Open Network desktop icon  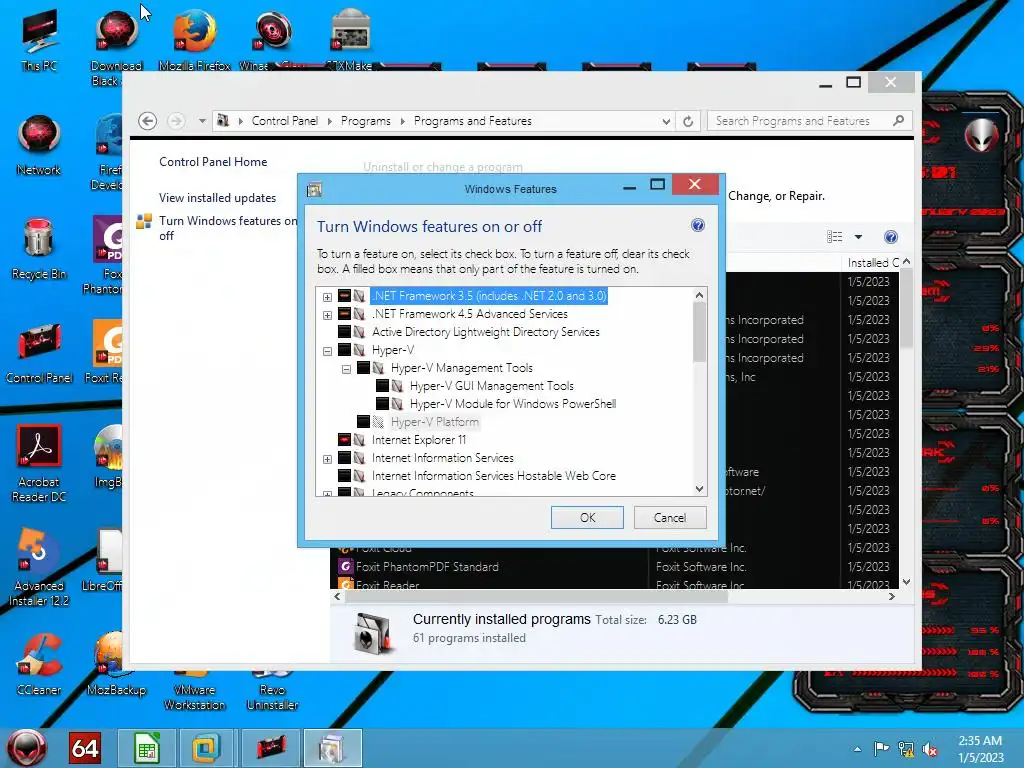point(39,145)
